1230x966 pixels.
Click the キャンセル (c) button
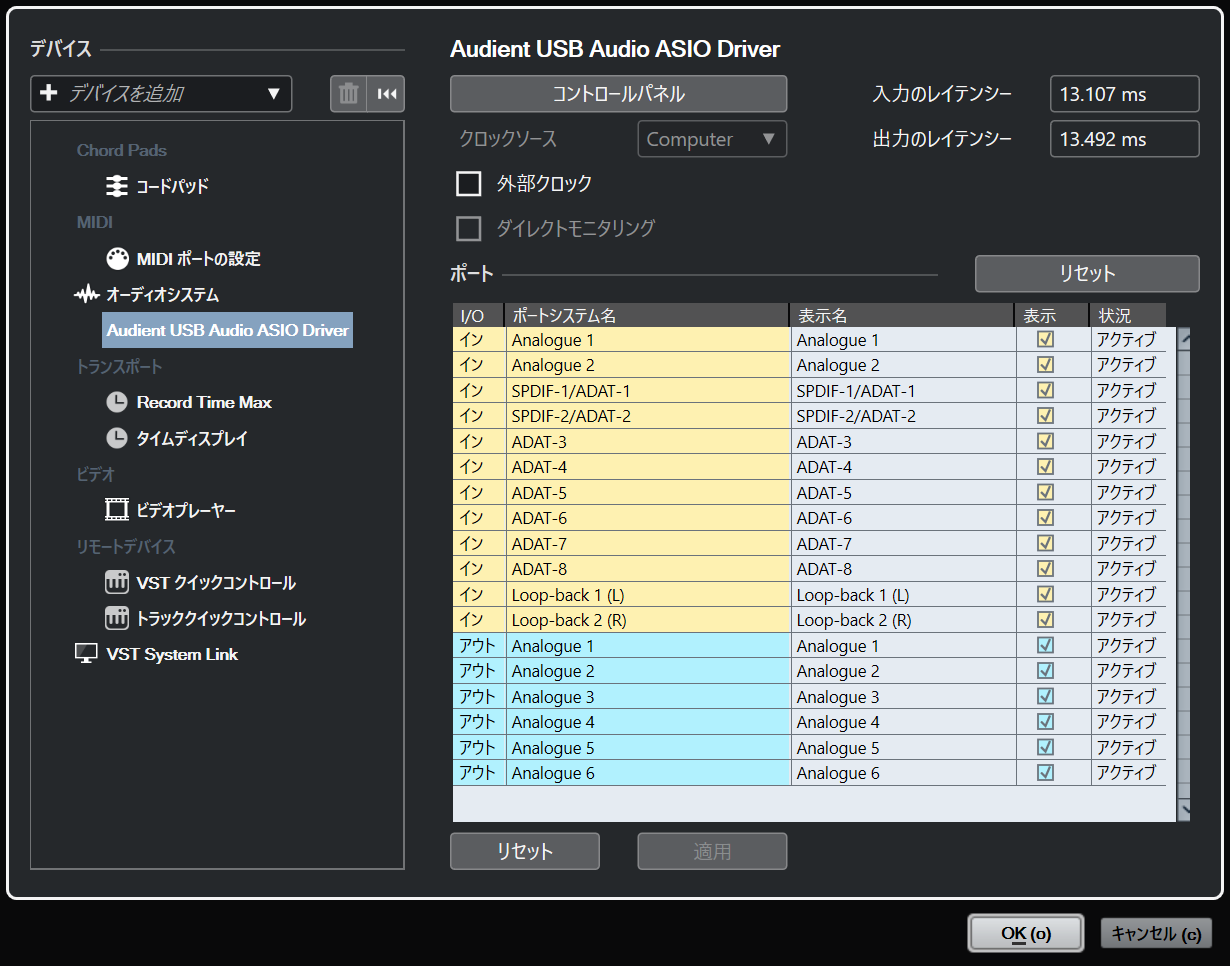pyautogui.click(x=1156, y=934)
